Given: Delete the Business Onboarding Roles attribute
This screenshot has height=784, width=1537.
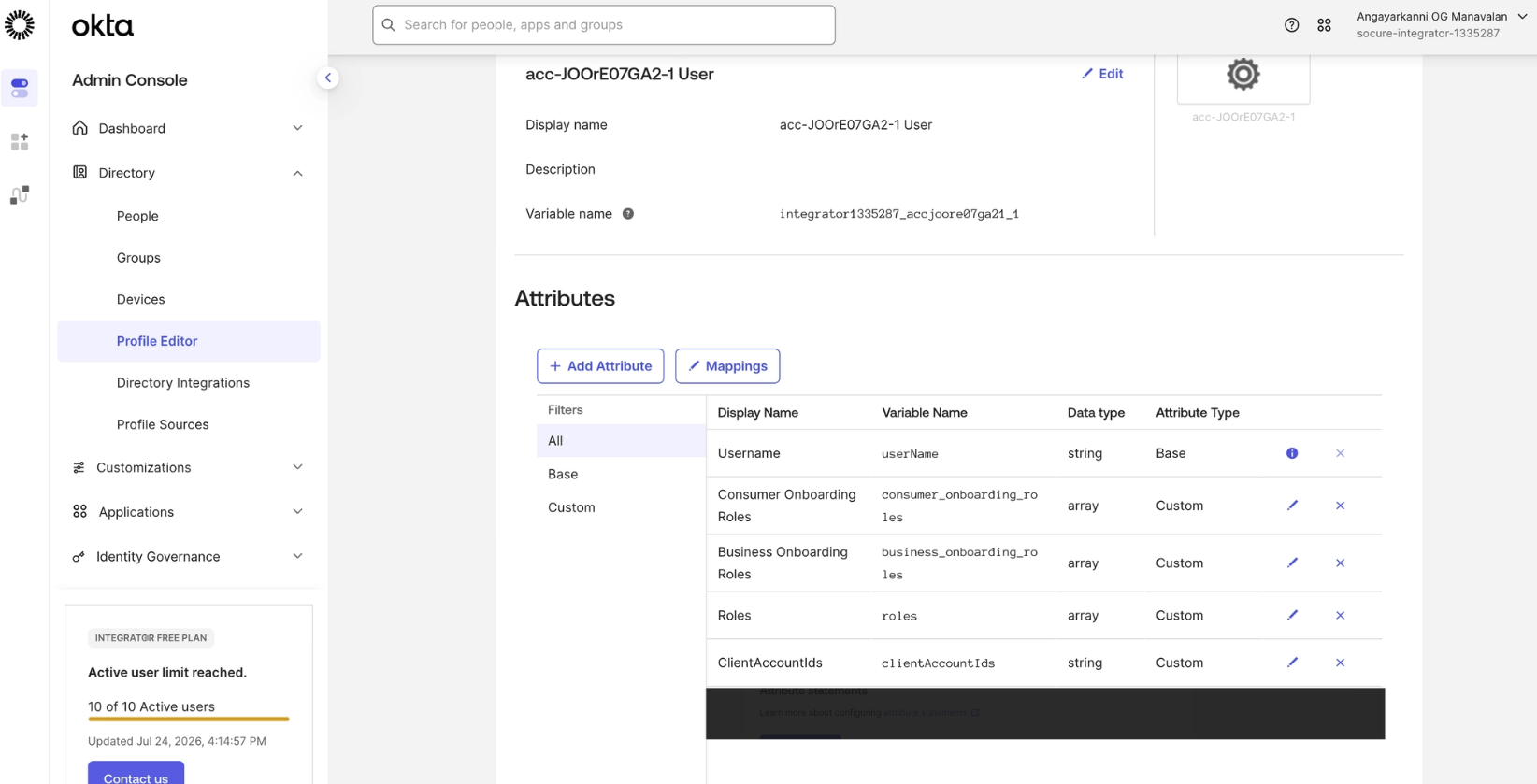Looking at the screenshot, I should (1340, 563).
